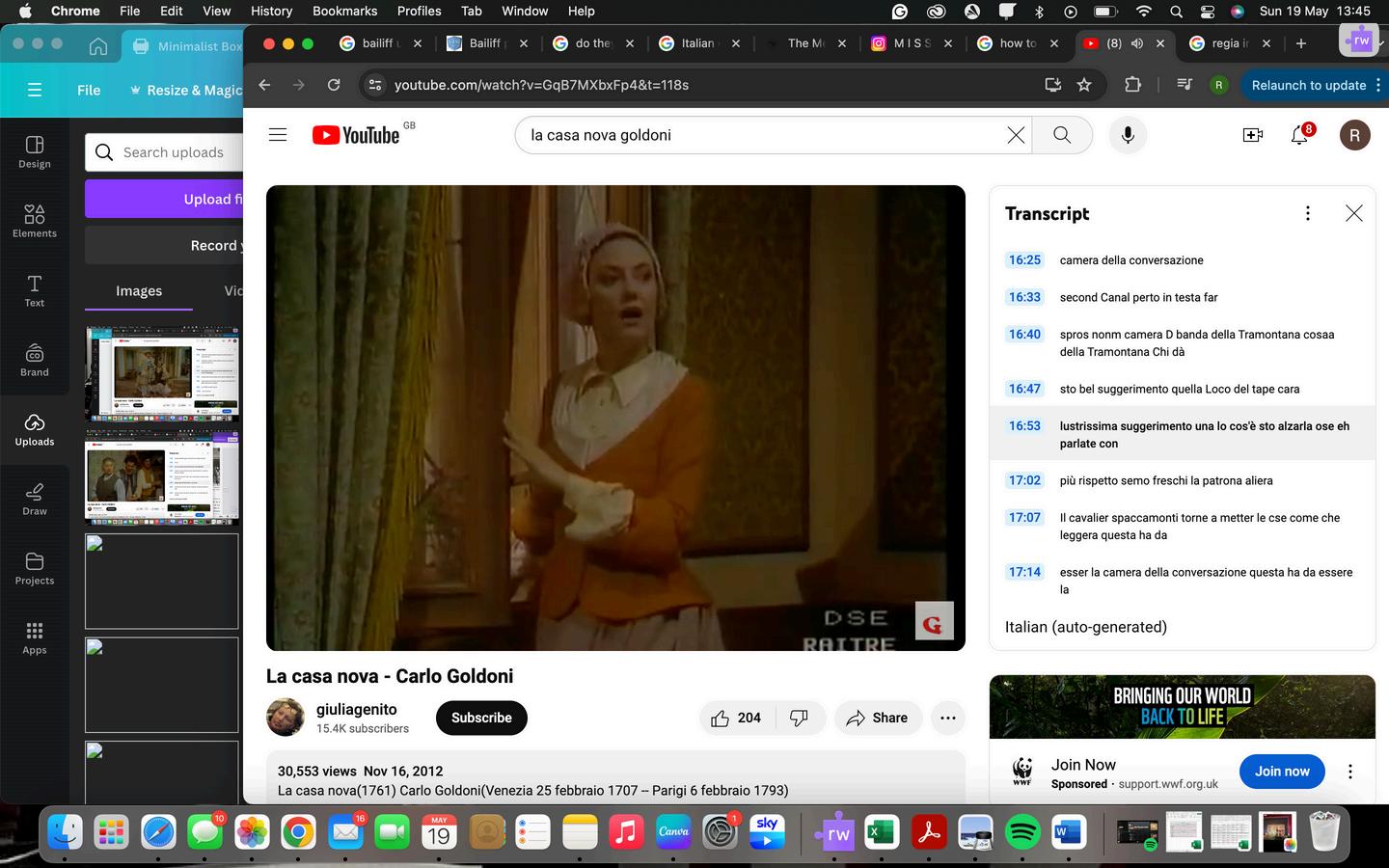Click the channel name giuliagenito
Viewport: 1389px width, 868px height.
point(356,710)
